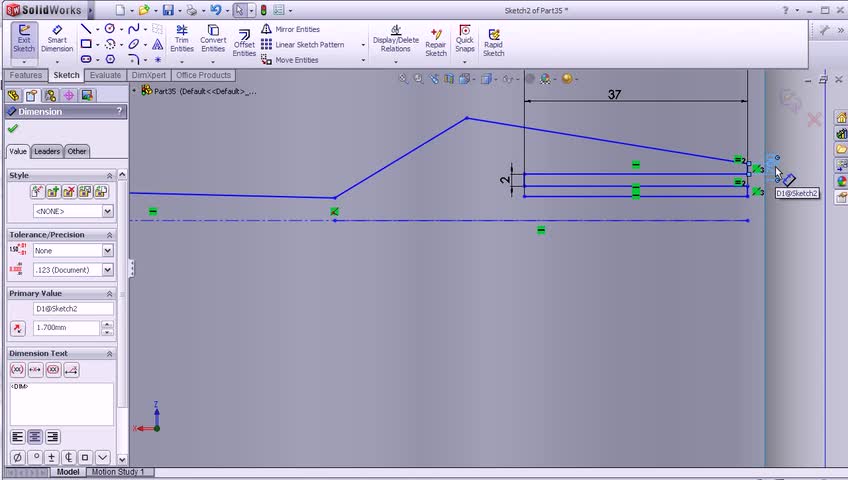This screenshot has width=848, height=480.
Task: Select the Spline sketch tool
Action: click(134, 28)
